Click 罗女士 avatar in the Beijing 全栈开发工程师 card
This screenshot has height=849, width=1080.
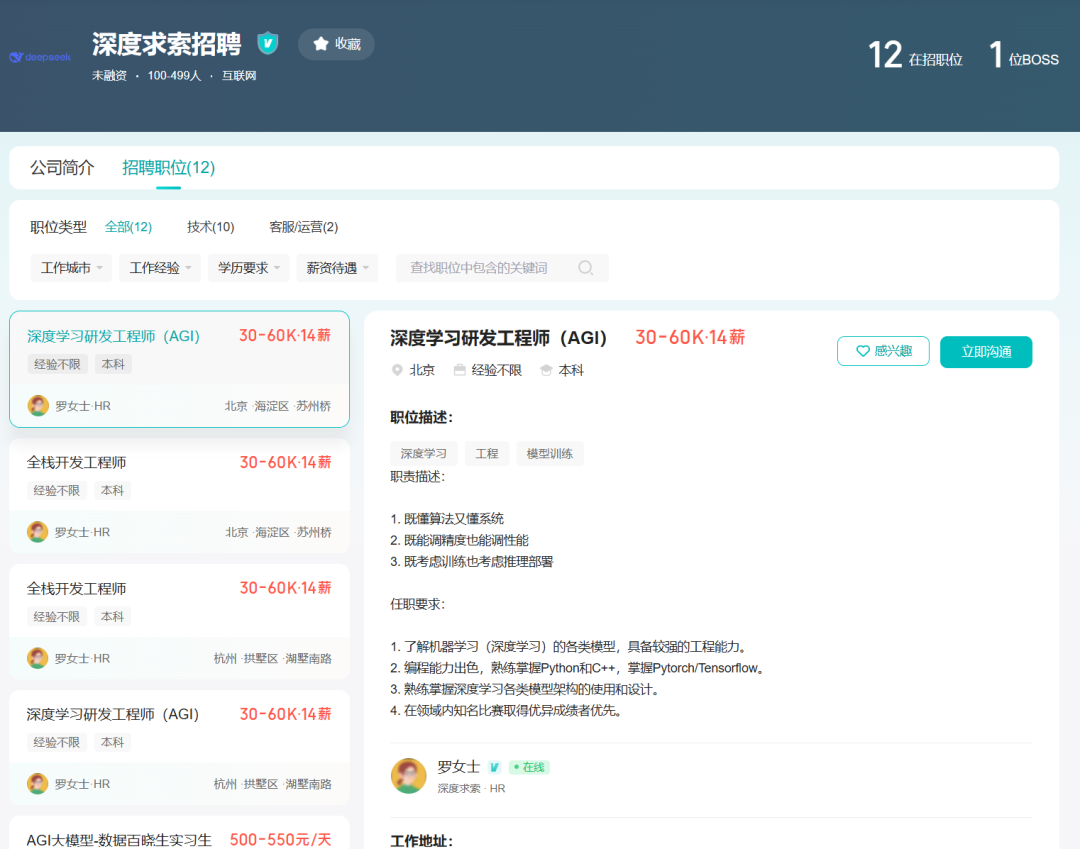click(37, 532)
